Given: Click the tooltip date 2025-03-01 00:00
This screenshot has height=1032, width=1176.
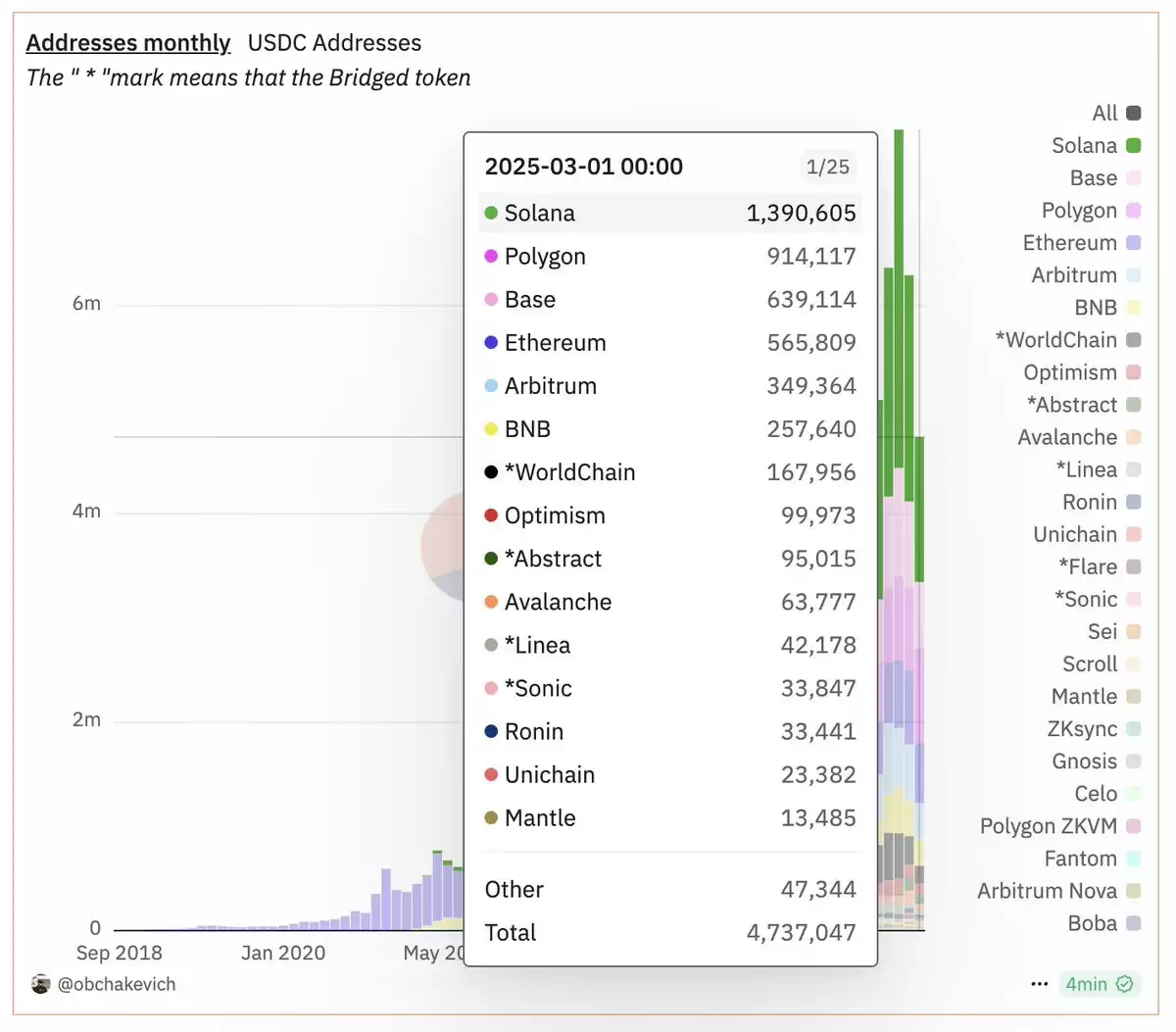Looking at the screenshot, I should click(x=584, y=167).
